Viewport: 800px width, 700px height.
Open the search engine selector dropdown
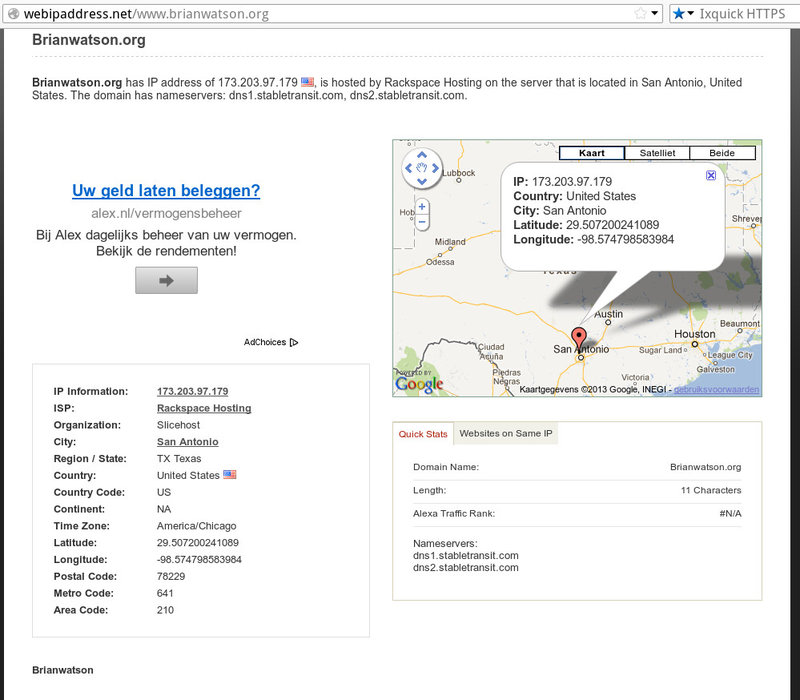click(x=684, y=14)
